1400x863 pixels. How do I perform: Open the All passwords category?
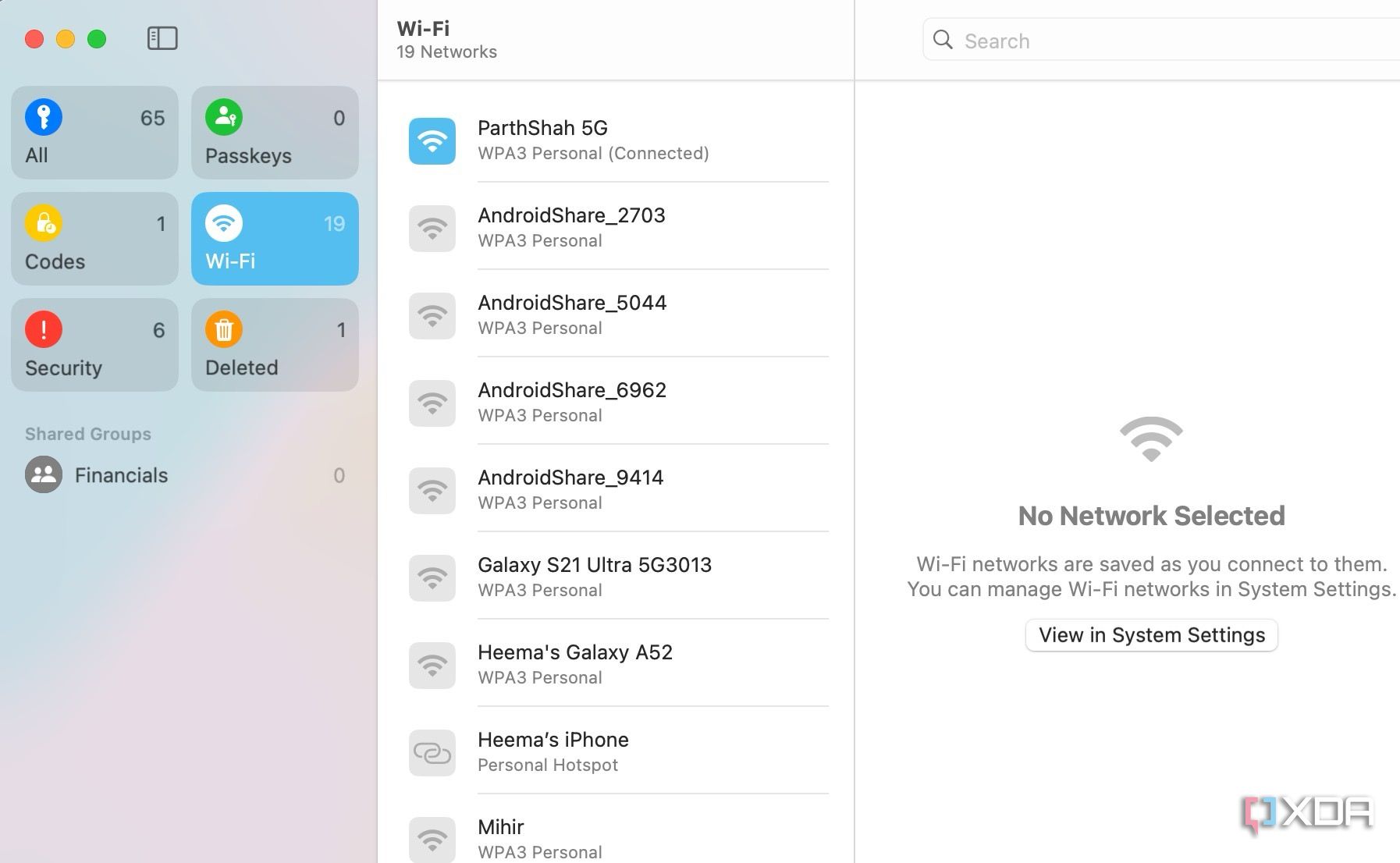tap(95, 133)
